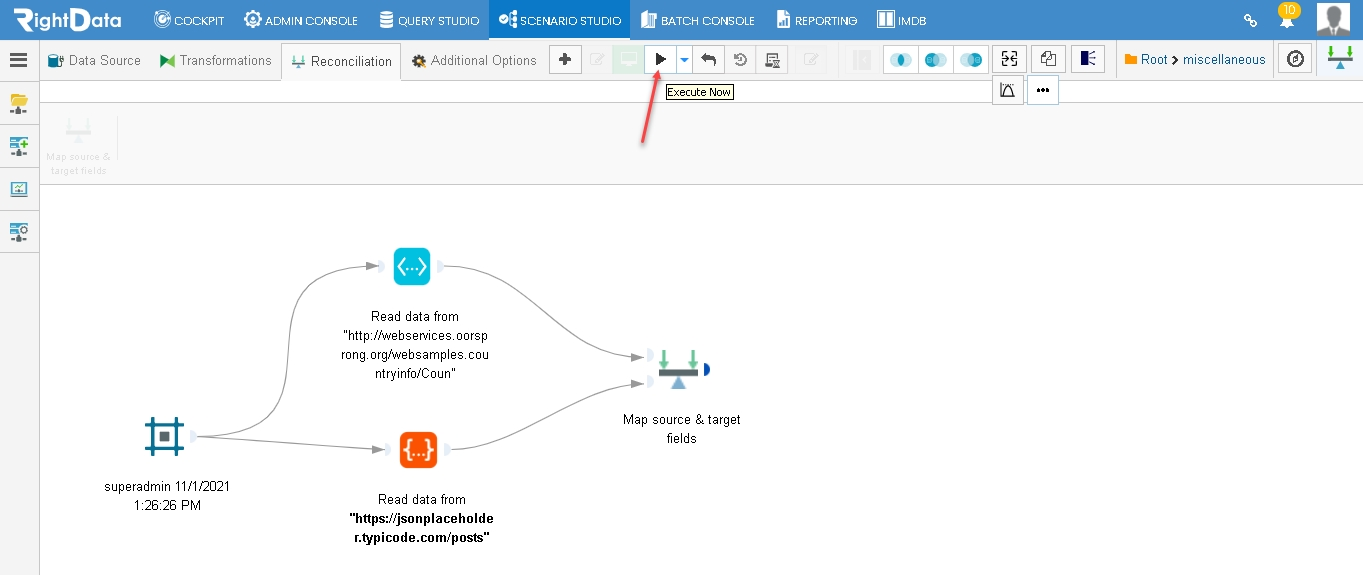This screenshot has width=1363, height=575.
Task: Click the Root breadcrumb link
Action: [x=1154, y=60]
